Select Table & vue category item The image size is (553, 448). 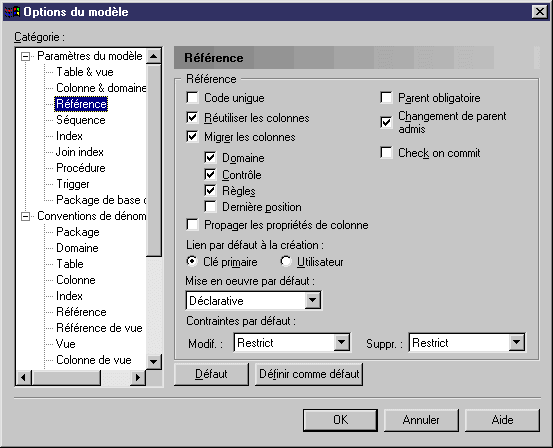pyautogui.click(x=85, y=72)
